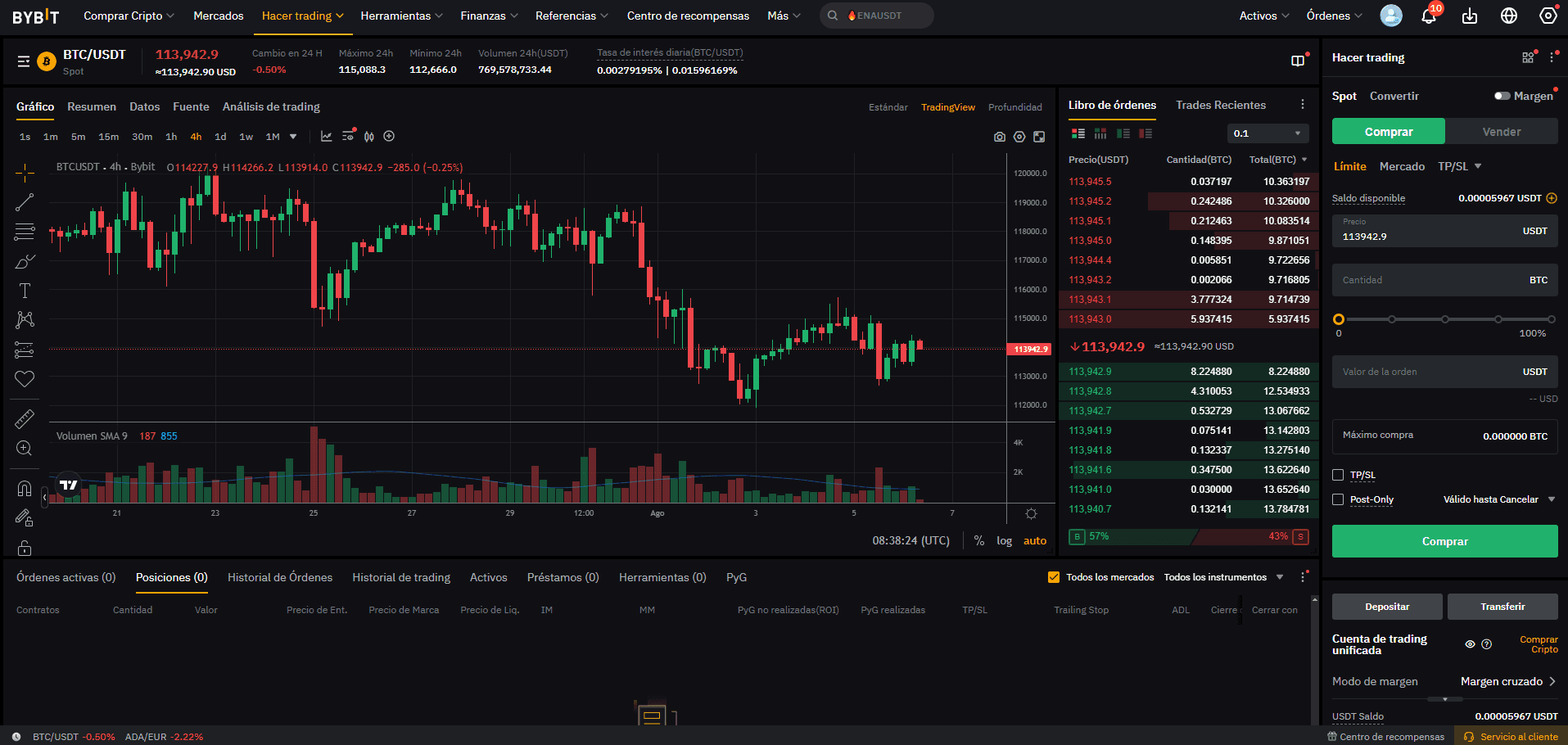Open Servicio al cliente link

tap(1512, 736)
